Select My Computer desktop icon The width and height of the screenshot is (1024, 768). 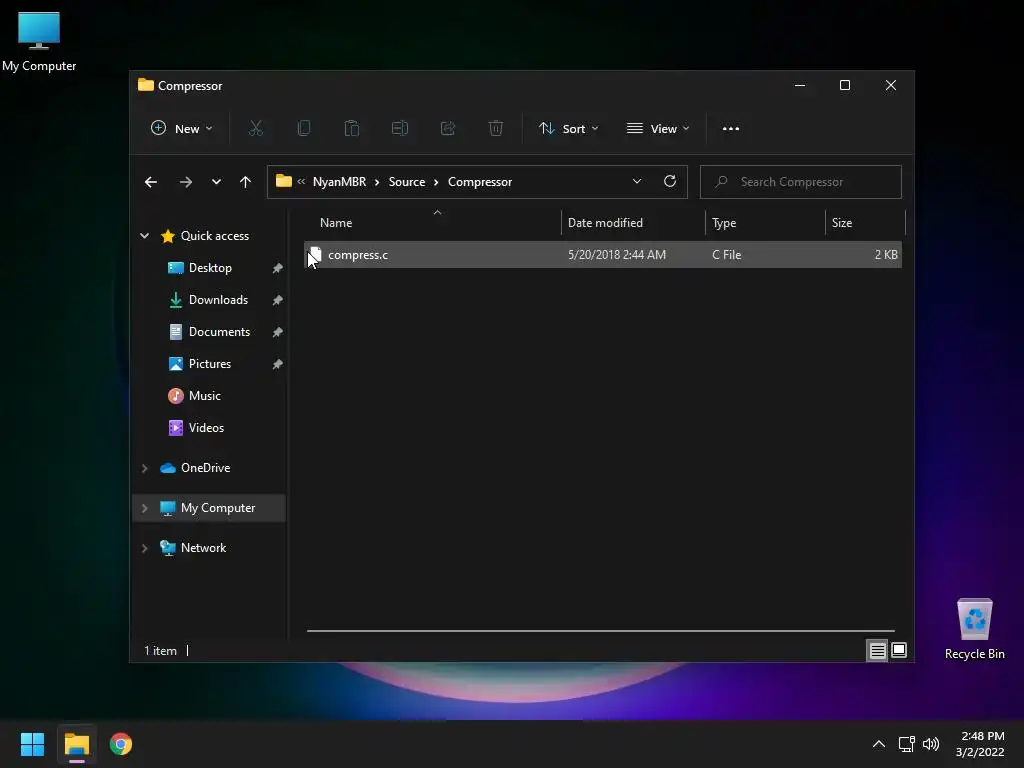[39, 42]
